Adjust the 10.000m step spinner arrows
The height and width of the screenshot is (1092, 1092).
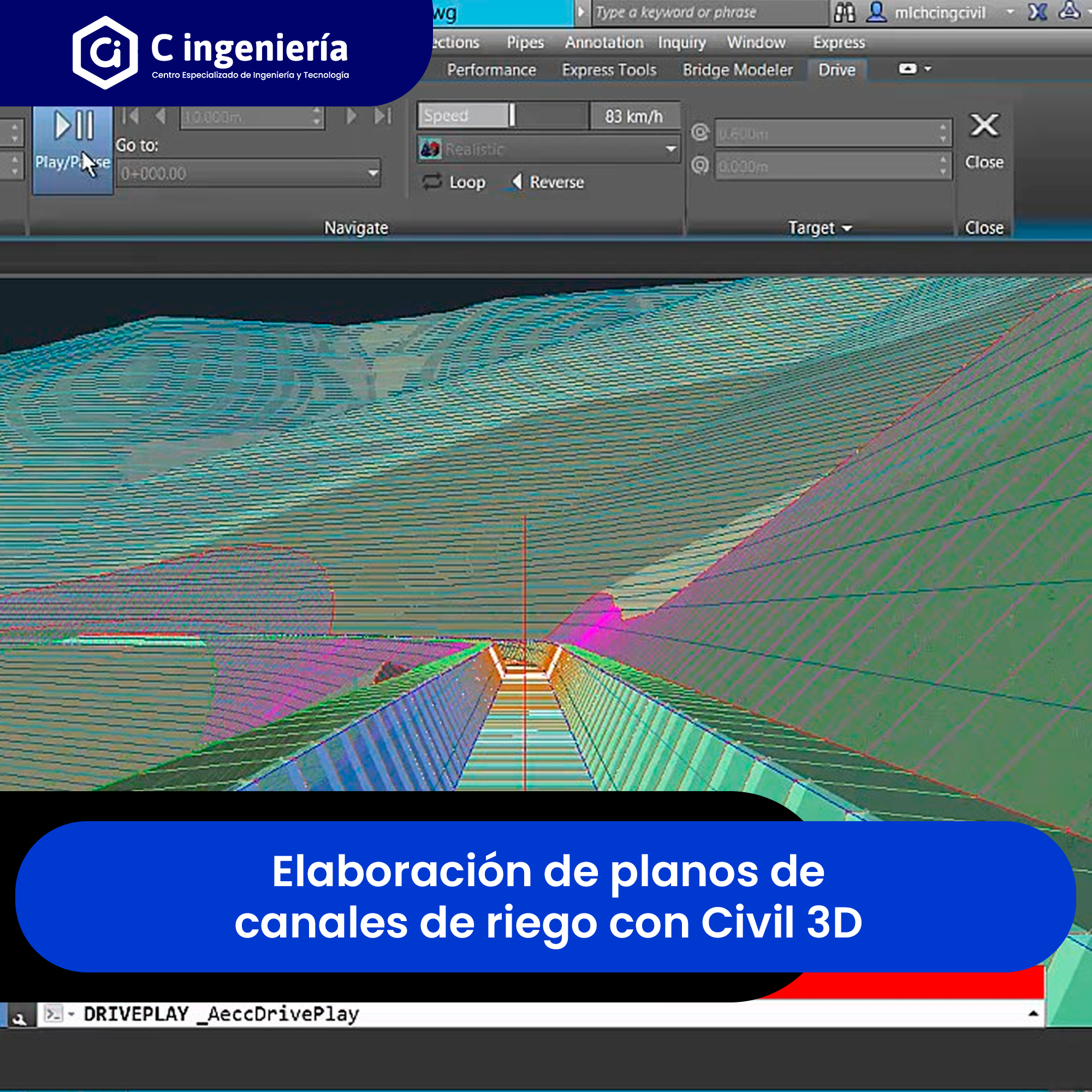click(x=317, y=117)
